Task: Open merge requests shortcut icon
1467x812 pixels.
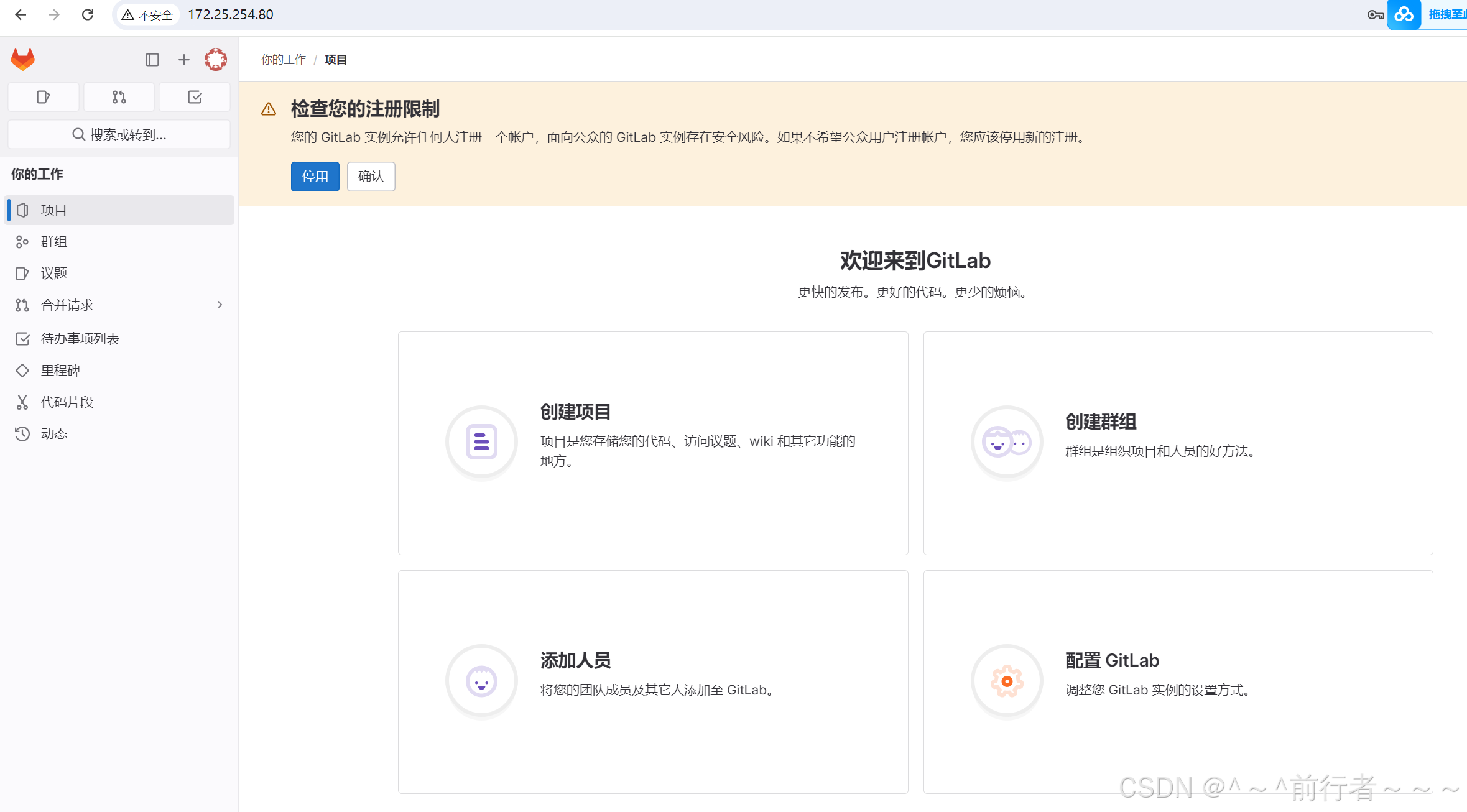Action: coord(119,97)
